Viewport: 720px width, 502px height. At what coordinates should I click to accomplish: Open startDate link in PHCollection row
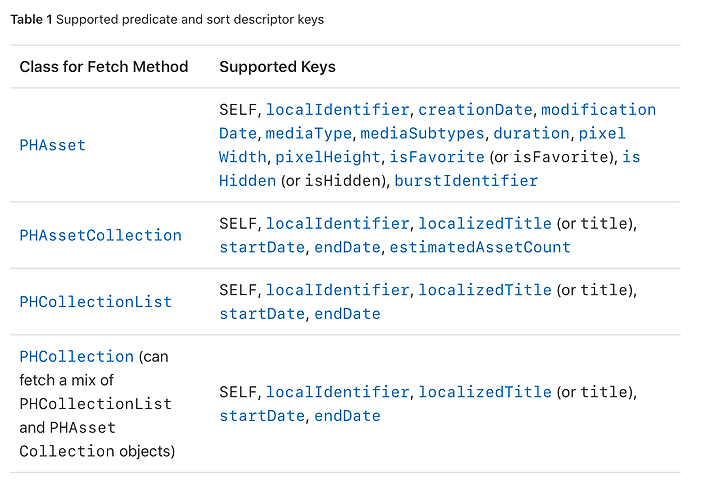pyautogui.click(x=262, y=416)
